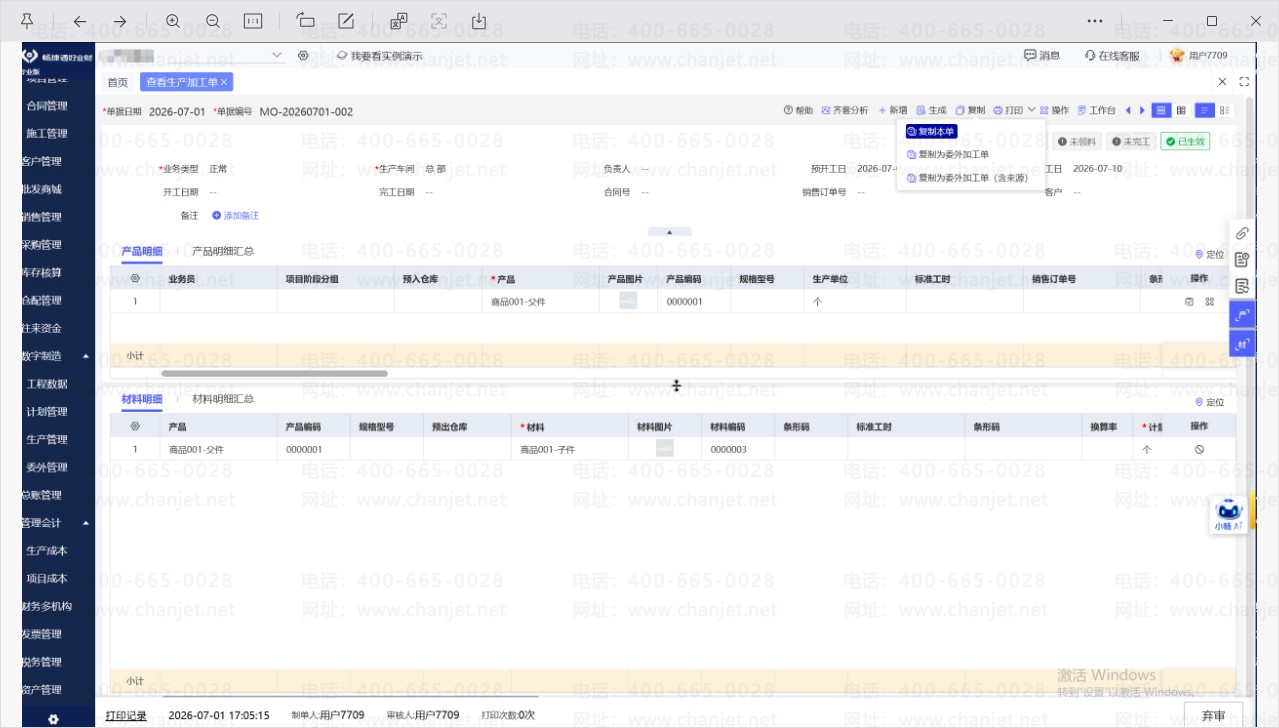This screenshot has height=728, width=1279.
Task: Click the 弃审 button
Action: pyautogui.click(x=1213, y=715)
